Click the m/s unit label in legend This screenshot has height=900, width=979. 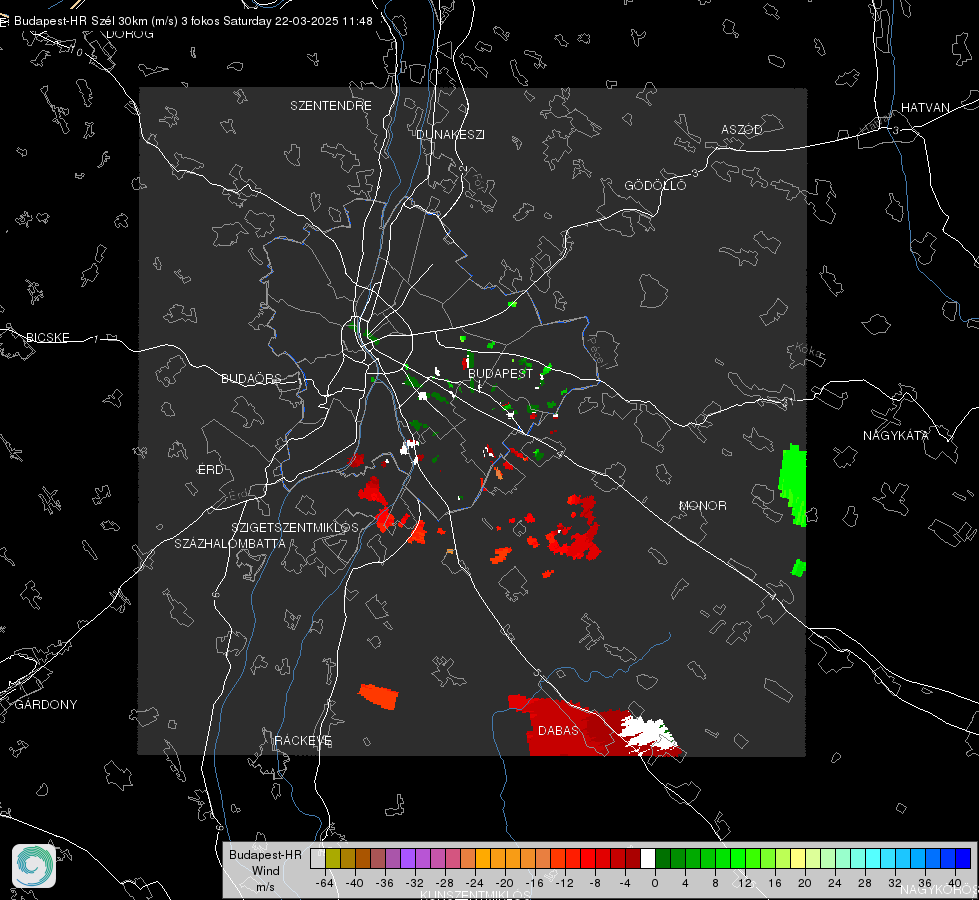(x=265, y=887)
